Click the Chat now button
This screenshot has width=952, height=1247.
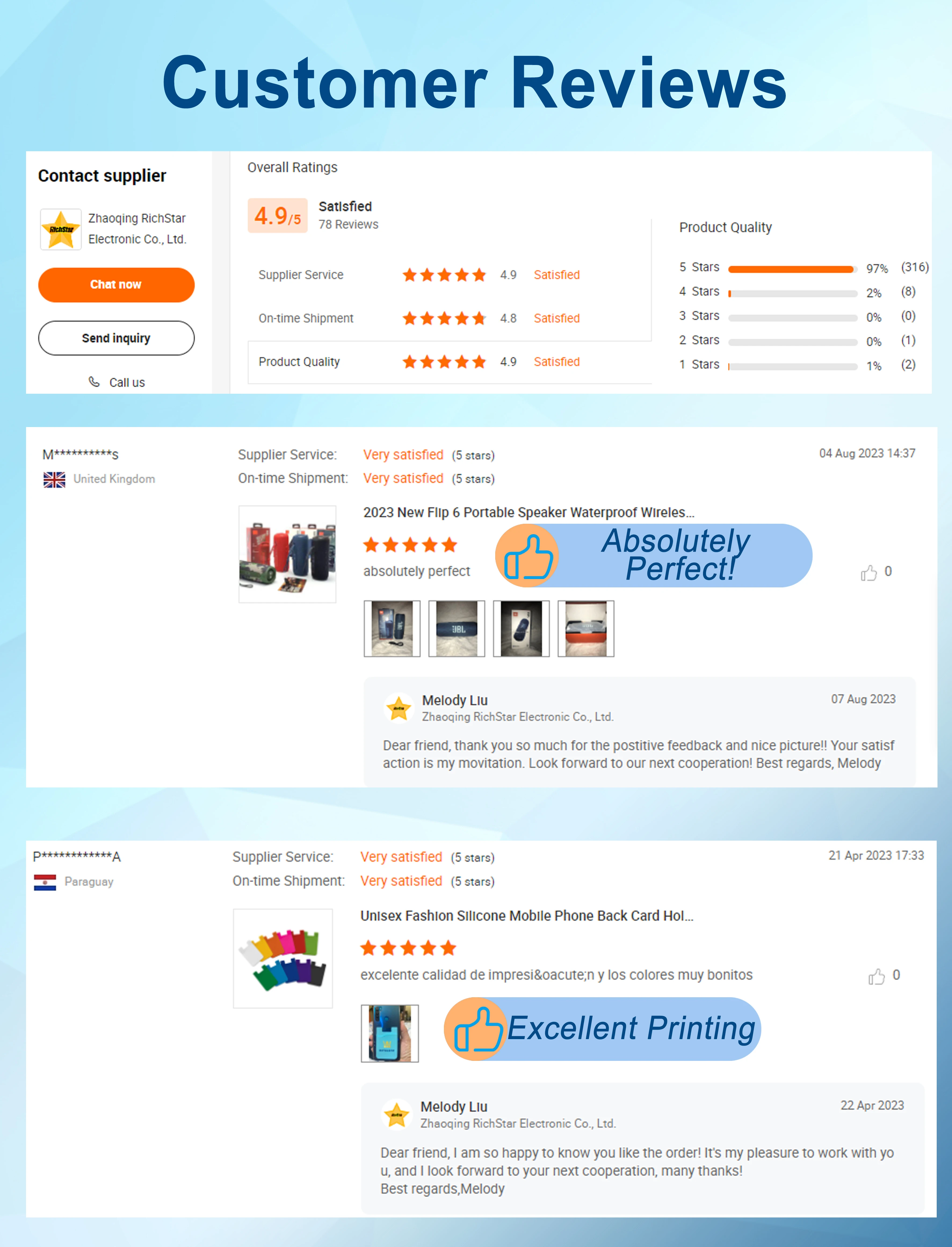[116, 284]
